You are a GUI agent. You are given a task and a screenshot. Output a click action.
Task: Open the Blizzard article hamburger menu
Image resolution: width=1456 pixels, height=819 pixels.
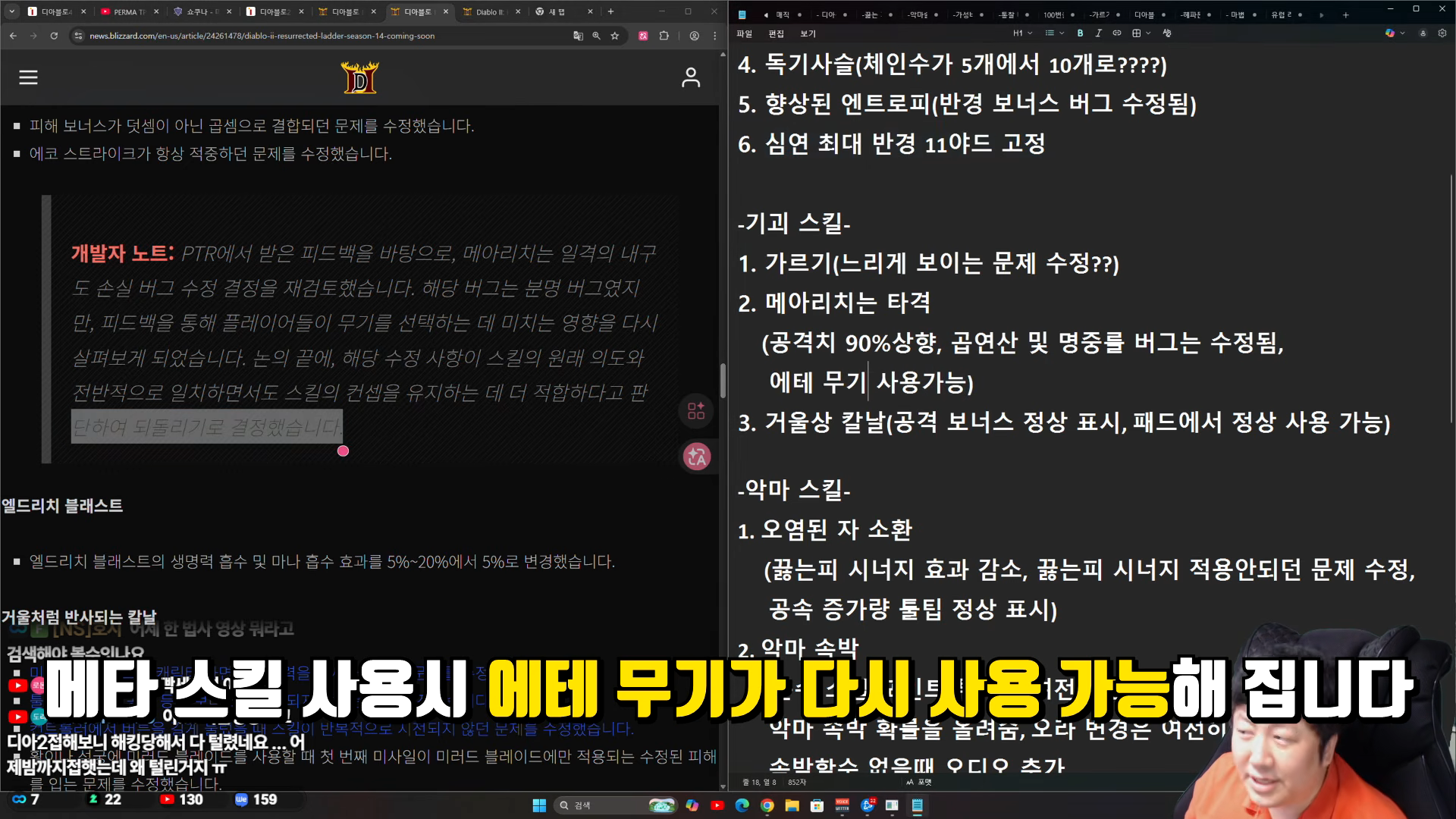pos(28,77)
